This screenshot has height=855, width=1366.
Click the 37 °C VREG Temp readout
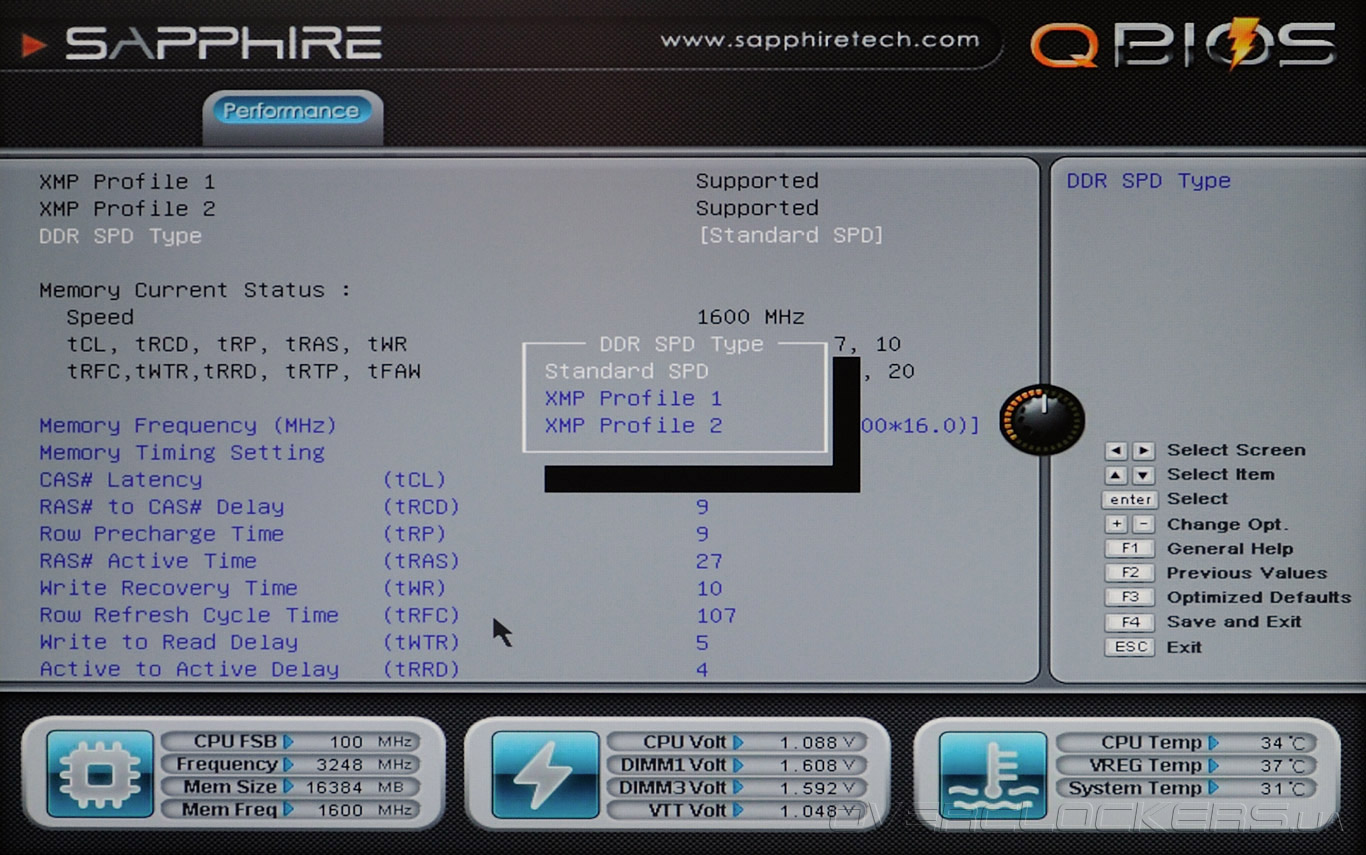[x=1283, y=766]
